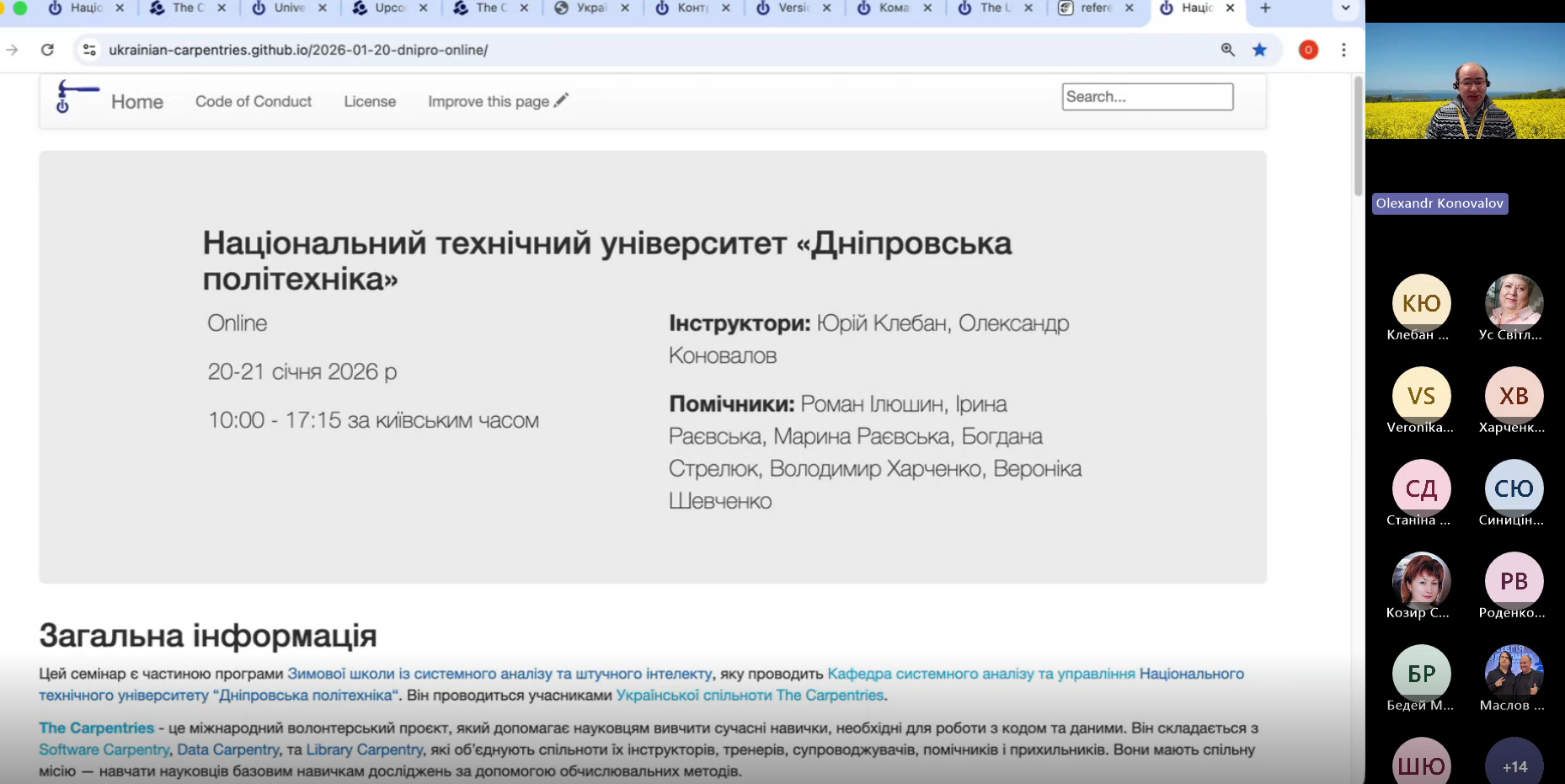
Task: Click the Carpentries logo in navbar
Action: (76, 97)
